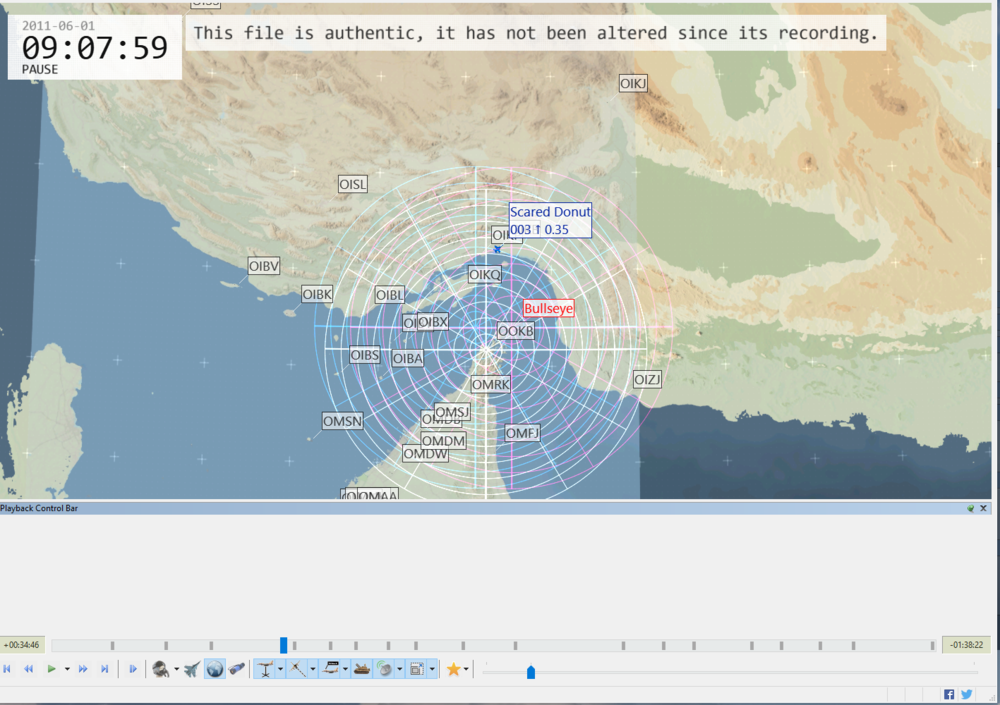Screen dimensions: 1000x705
Task: Toggle the tank ground units icon
Action: coord(362,669)
